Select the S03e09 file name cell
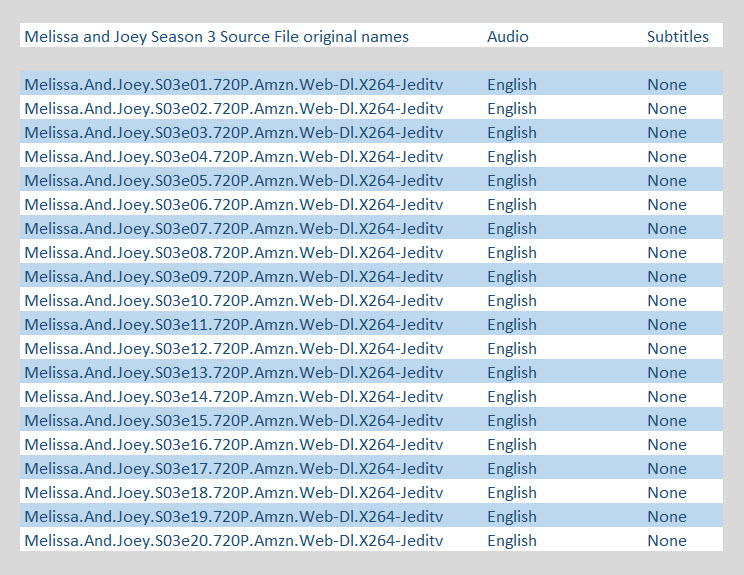Viewport: 744px width, 575px height. (234, 277)
